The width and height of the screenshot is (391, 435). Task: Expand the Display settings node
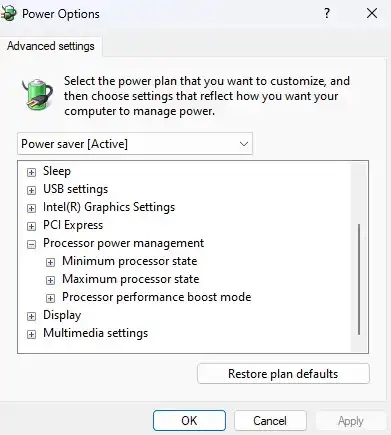coord(31,316)
